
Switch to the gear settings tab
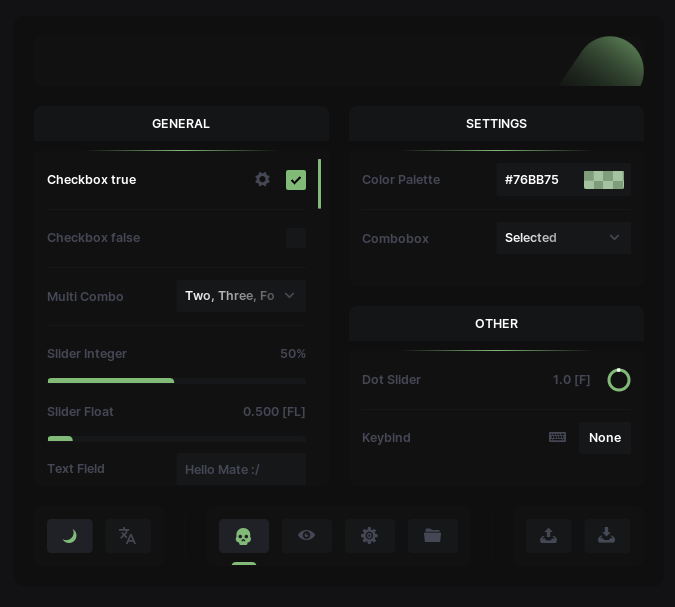coord(370,536)
